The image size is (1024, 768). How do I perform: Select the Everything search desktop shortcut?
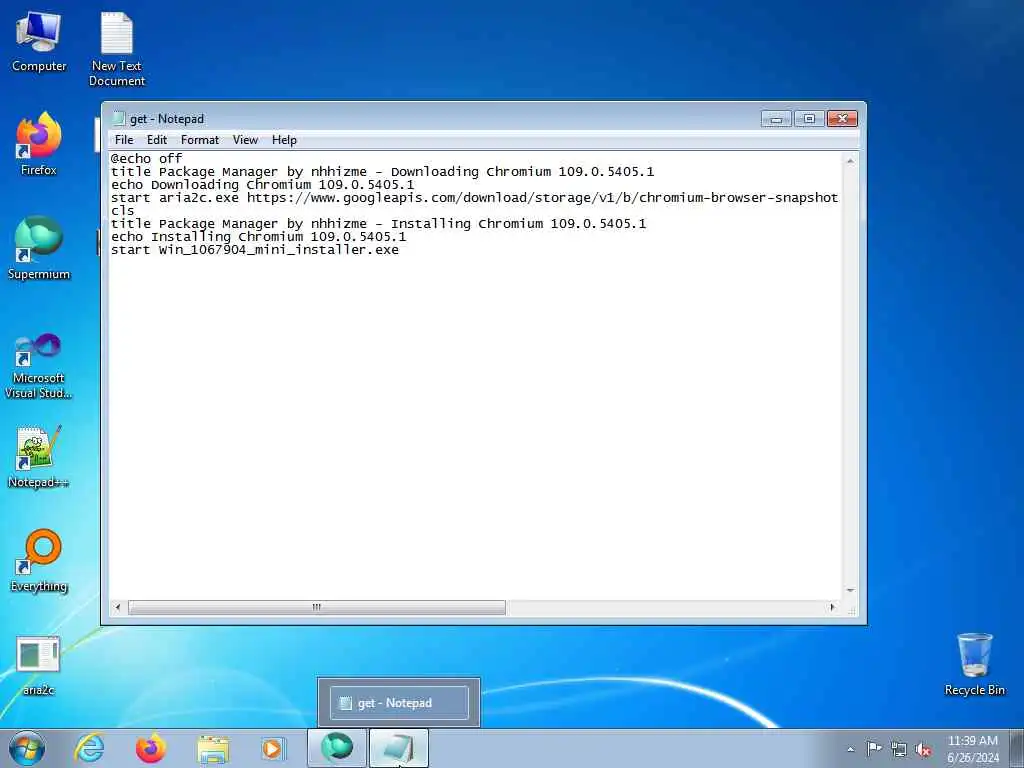[39, 561]
